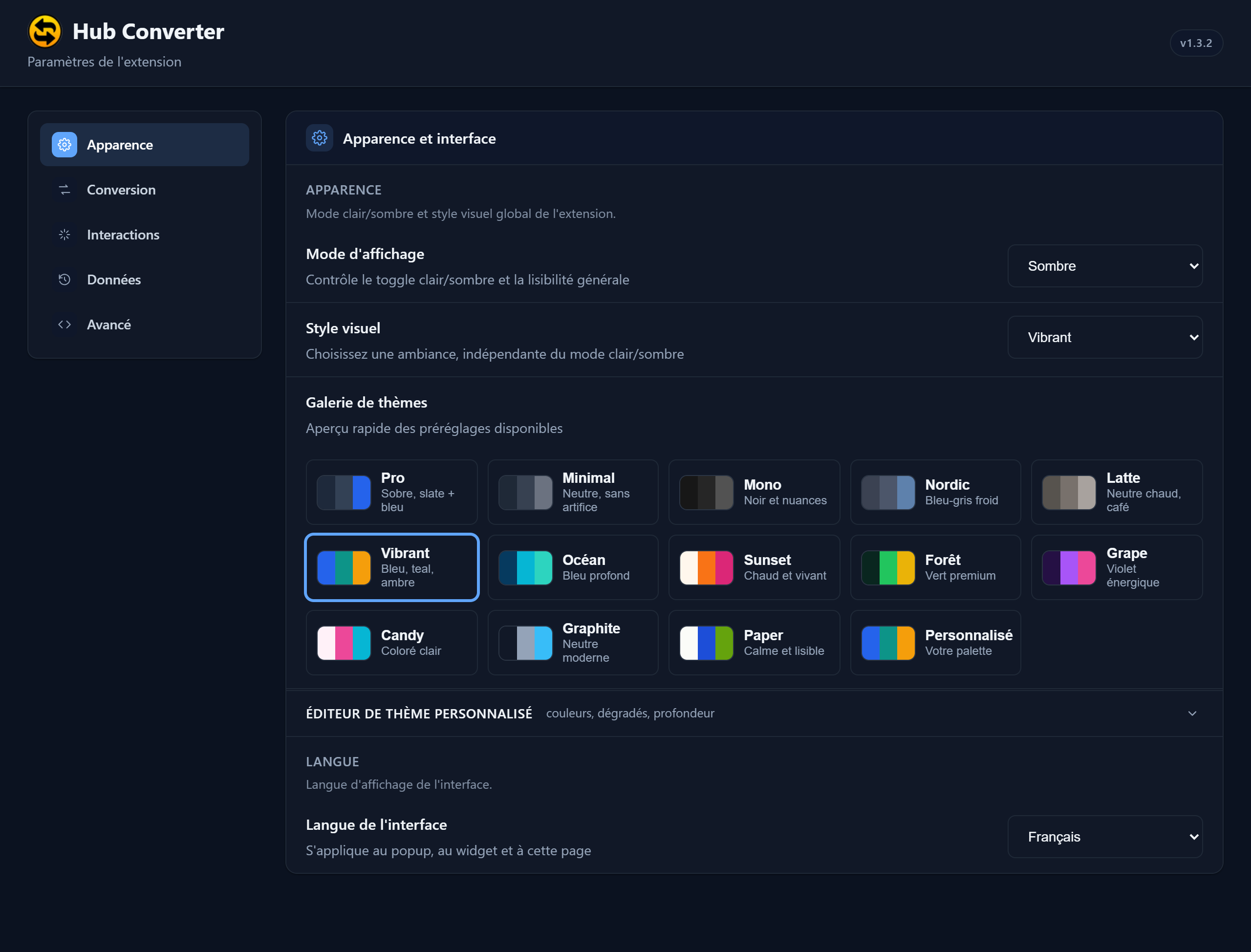The image size is (1251, 952).
Task: Pick the Latte theme preset
Action: 1117,493
